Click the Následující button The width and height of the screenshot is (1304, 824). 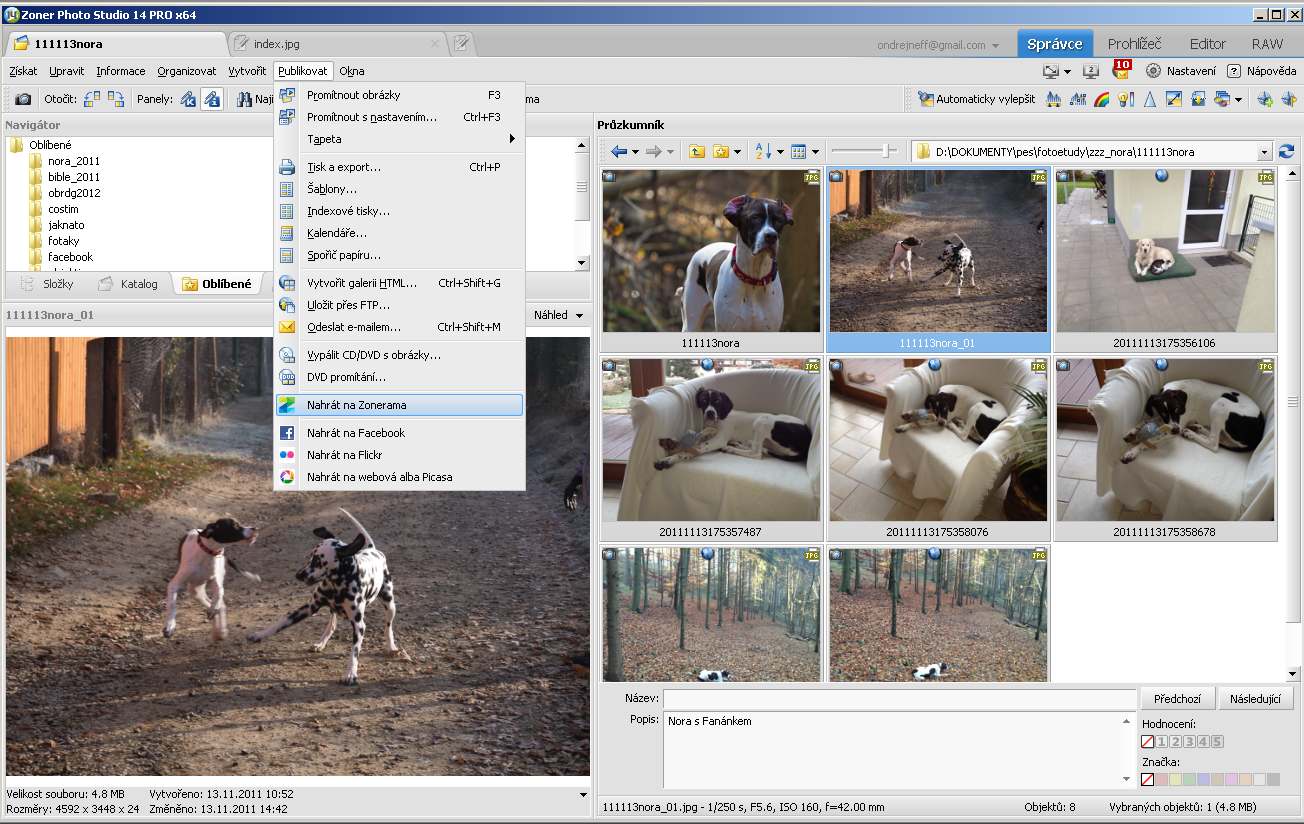click(1256, 699)
